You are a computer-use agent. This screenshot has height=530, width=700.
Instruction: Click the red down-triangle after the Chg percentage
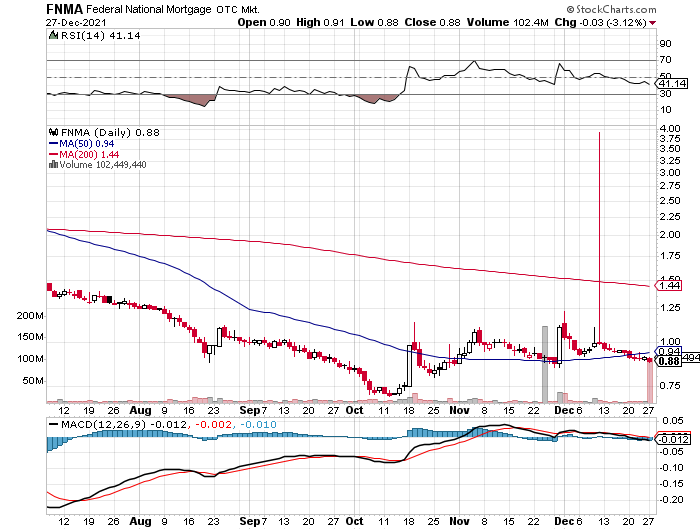pyautogui.click(x=652, y=23)
